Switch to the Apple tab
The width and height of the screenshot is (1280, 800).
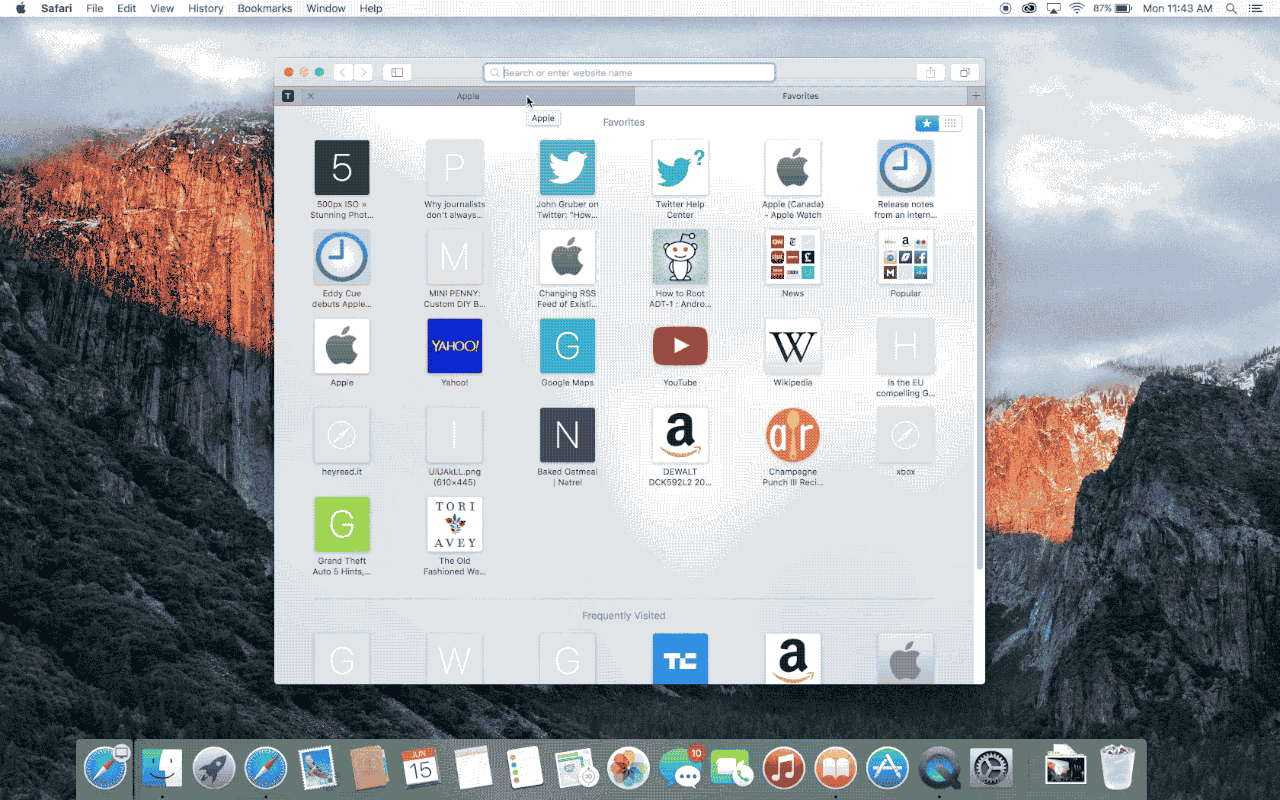pyautogui.click(x=468, y=96)
